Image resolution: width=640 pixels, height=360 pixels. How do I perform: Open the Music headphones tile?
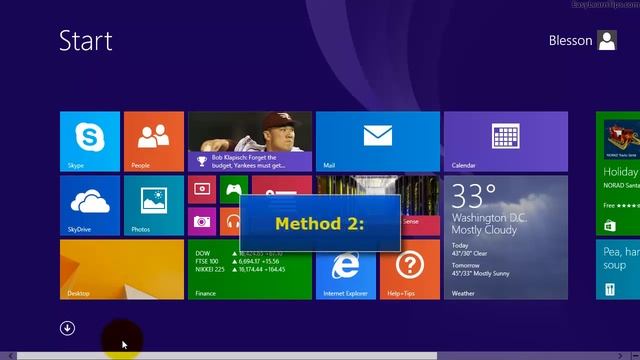(230, 221)
